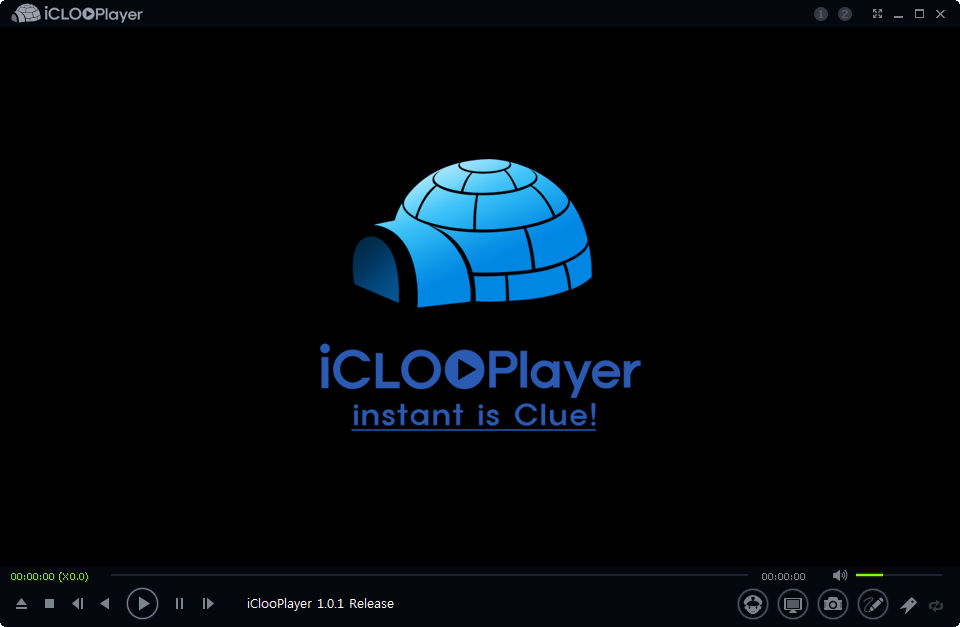Select the circled number 2 button
The image size is (960, 627).
[x=845, y=13]
